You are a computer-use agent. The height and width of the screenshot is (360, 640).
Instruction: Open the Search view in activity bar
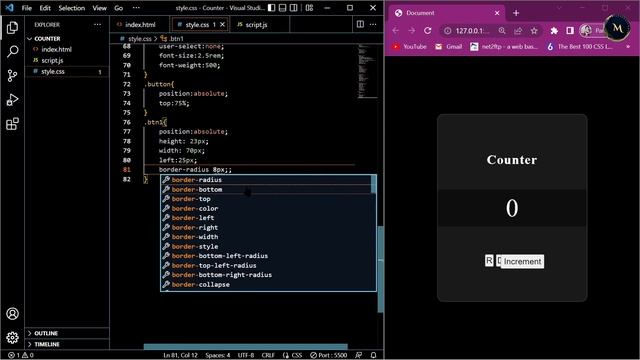[12, 51]
